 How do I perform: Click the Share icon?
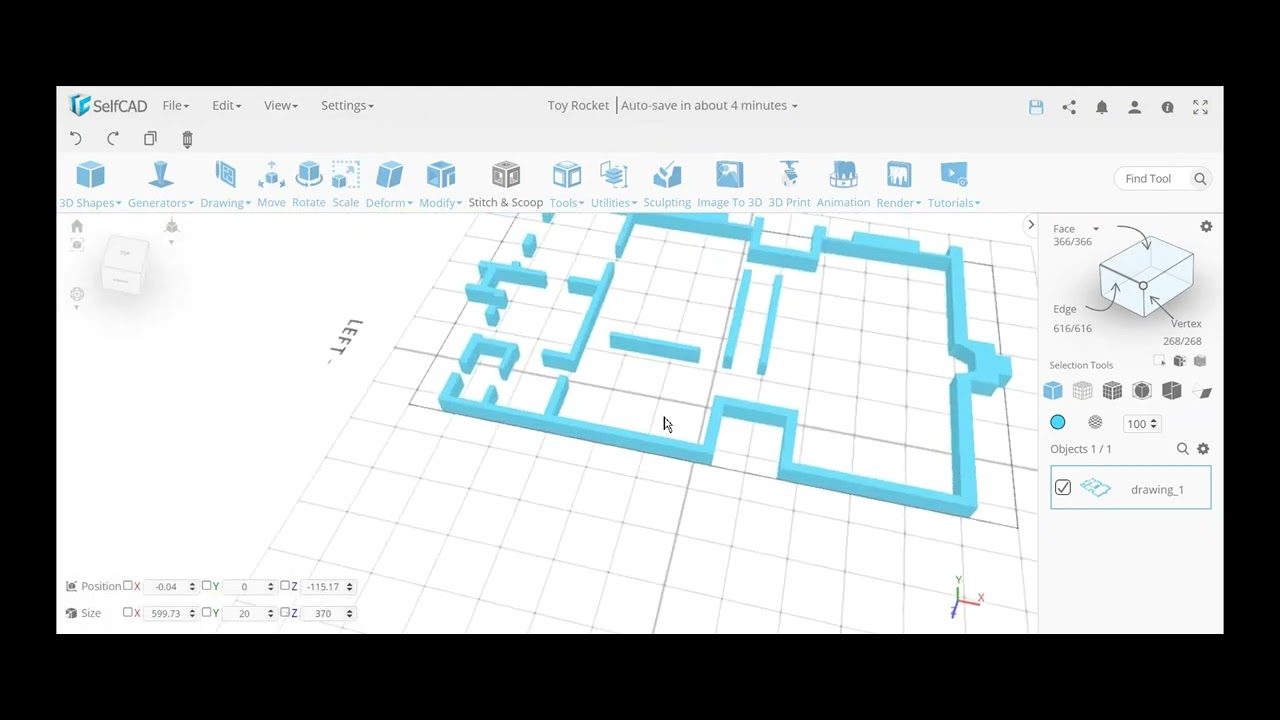pos(1069,107)
